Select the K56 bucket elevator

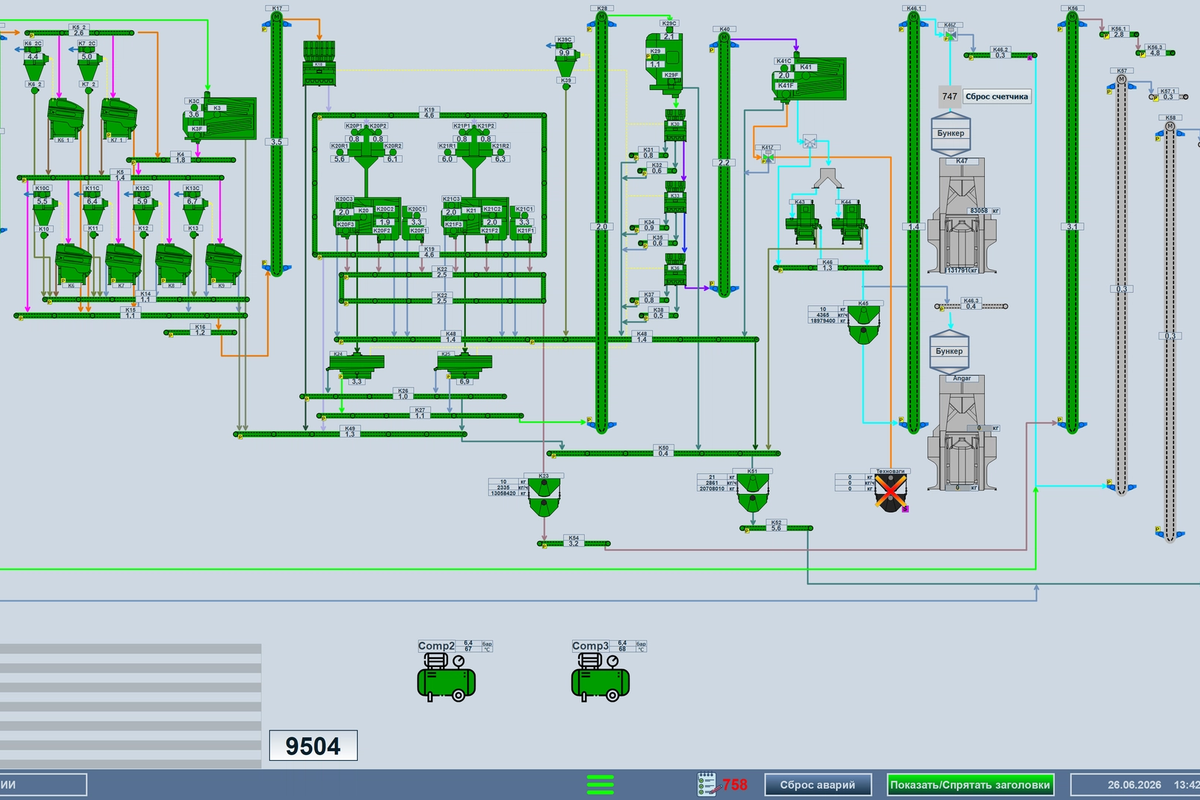pyautogui.click(x=1072, y=220)
